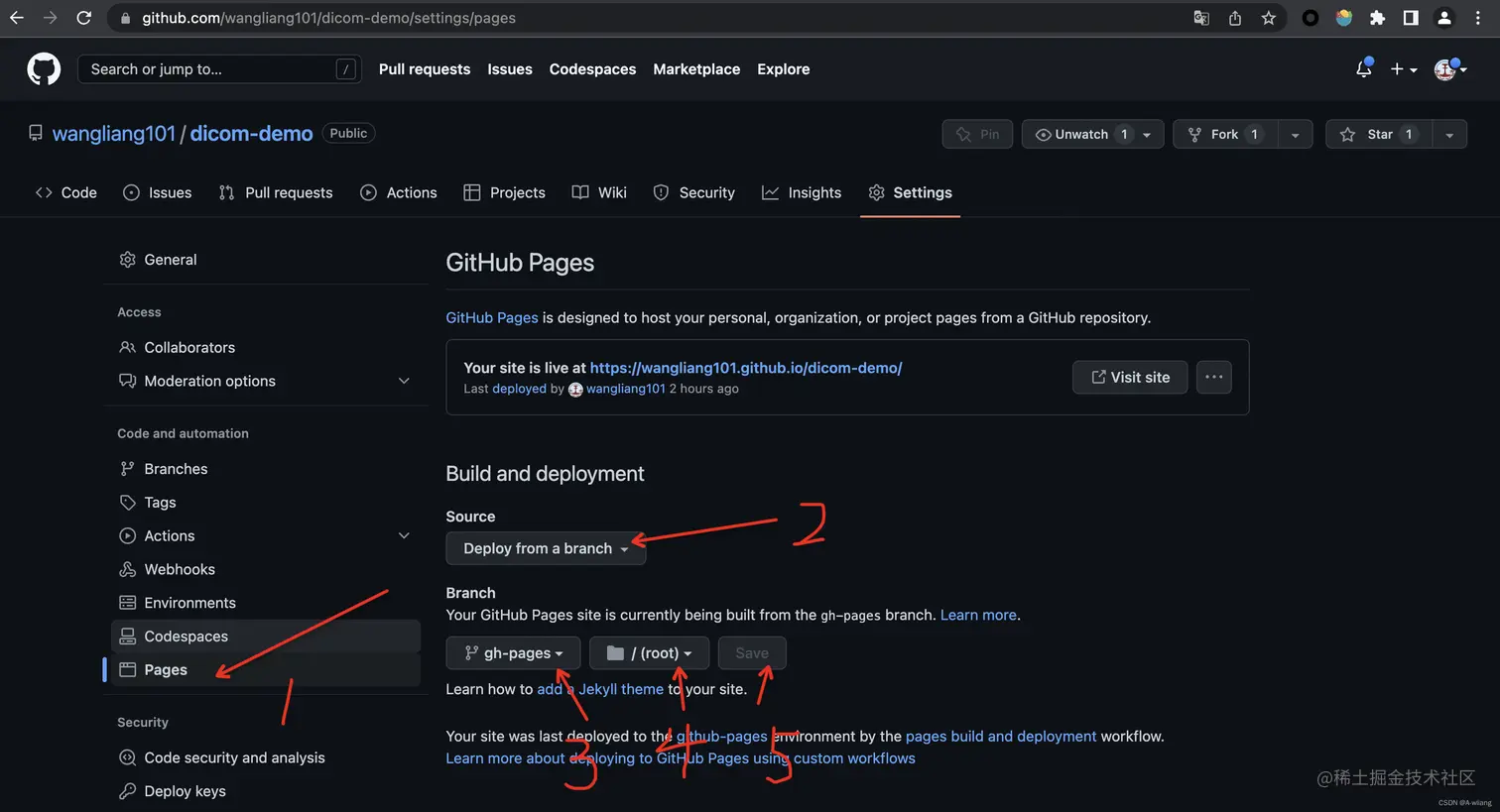The width and height of the screenshot is (1500, 812).
Task: Click the Pin repository button
Action: point(977,134)
